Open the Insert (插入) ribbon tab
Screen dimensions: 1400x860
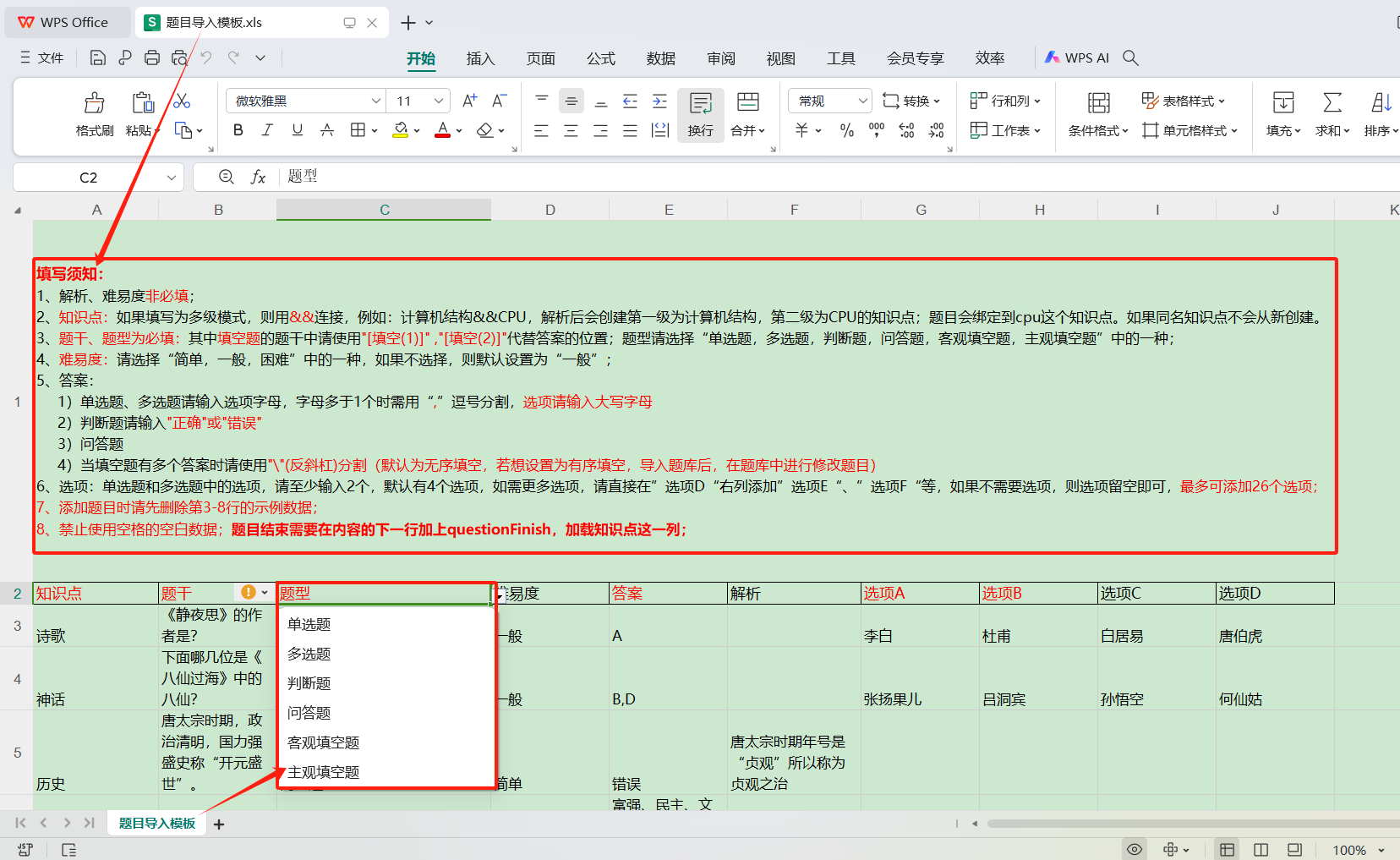coord(479,58)
